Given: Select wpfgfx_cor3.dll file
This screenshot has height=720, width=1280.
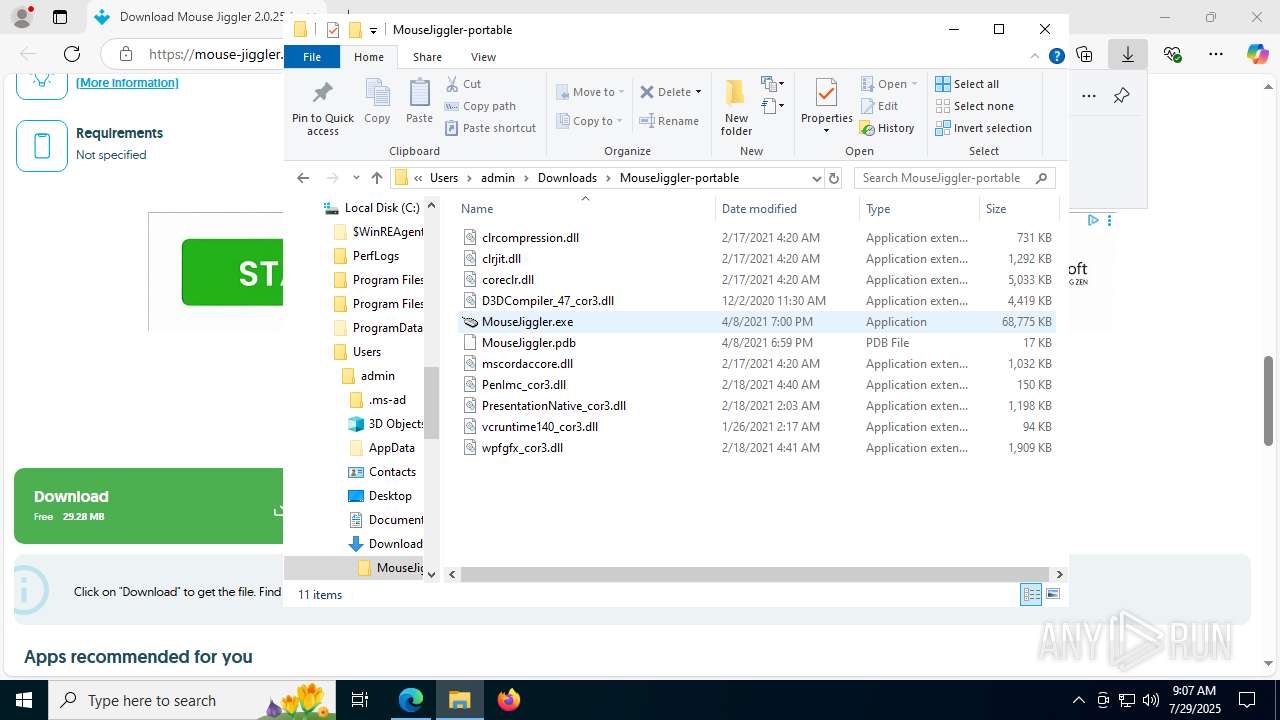Looking at the screenshot, I should click(x=756, y=448).
